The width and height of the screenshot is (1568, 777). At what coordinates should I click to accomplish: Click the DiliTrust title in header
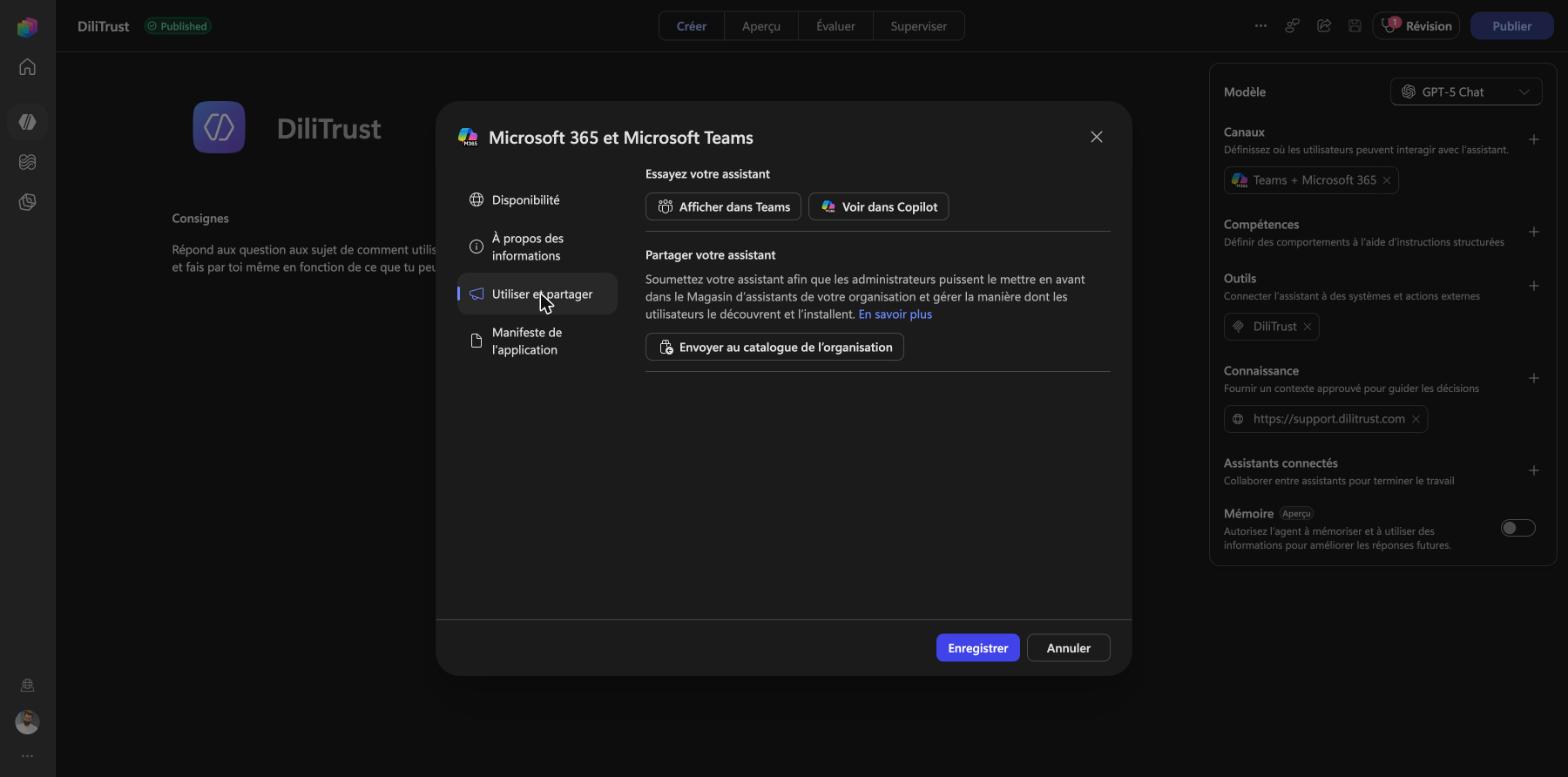pos(103,26)
